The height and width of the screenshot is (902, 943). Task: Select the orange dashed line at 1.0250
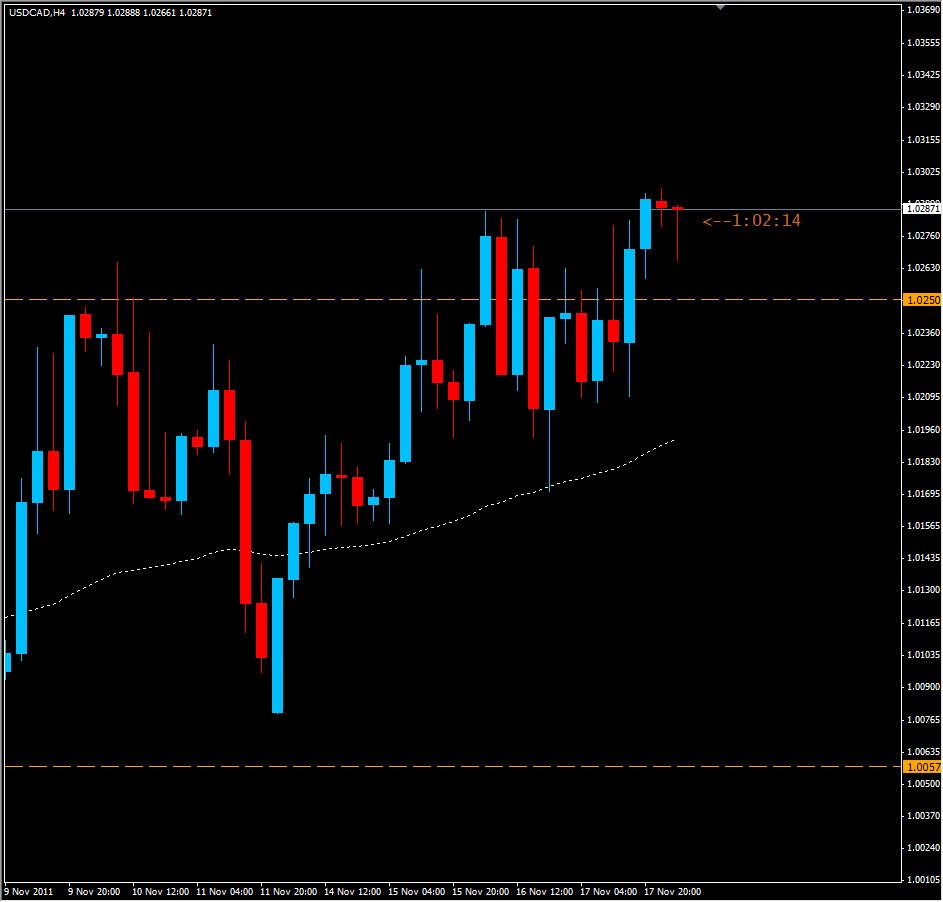pos(452,299)
